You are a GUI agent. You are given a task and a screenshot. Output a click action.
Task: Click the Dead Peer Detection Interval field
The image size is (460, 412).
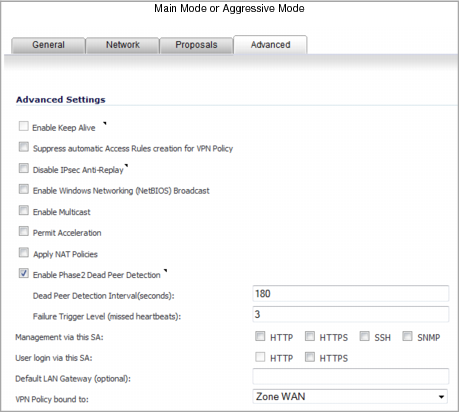[351, 294]
